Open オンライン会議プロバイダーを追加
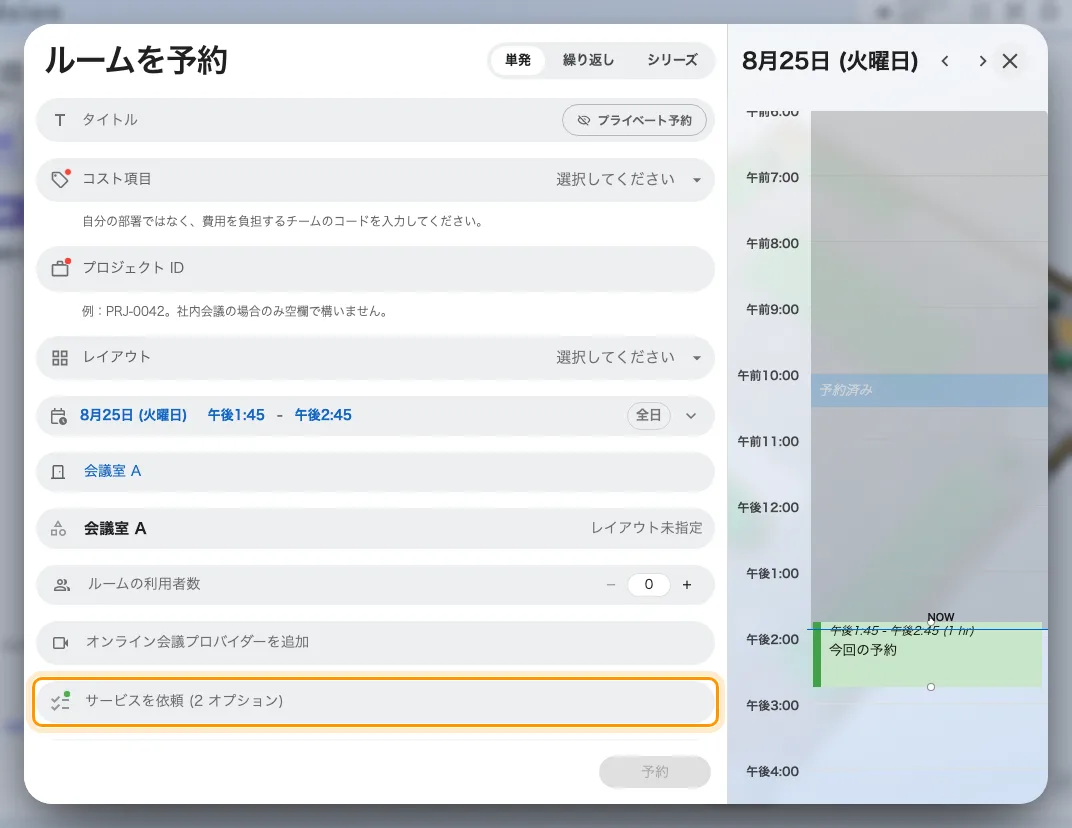This screenshot has height=828, width=1072. point(375,642)
